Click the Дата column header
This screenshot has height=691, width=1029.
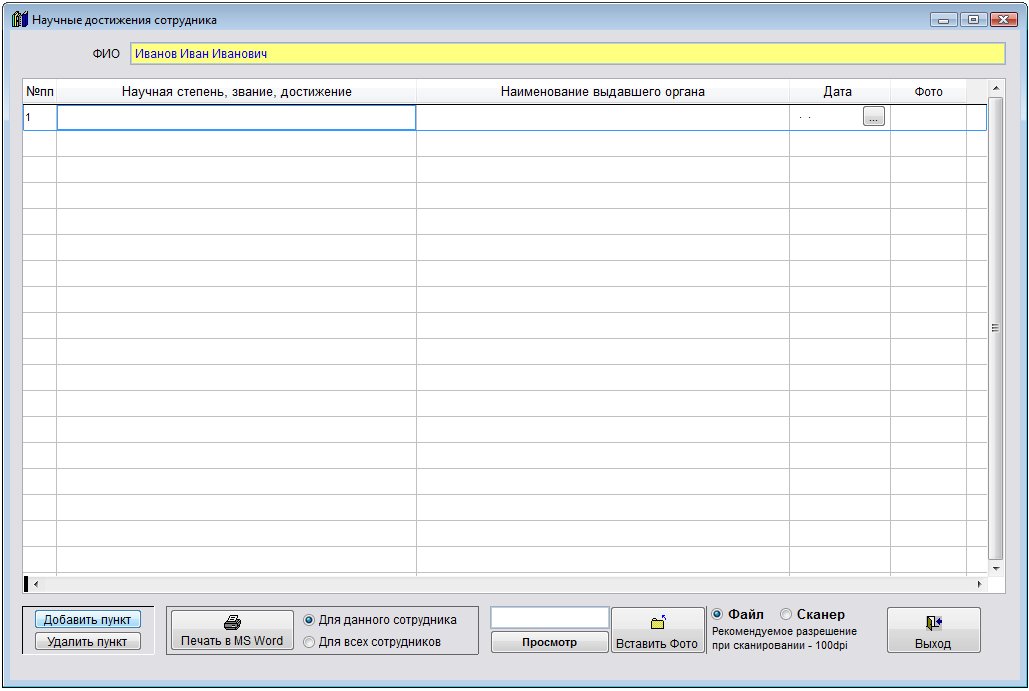839,92
